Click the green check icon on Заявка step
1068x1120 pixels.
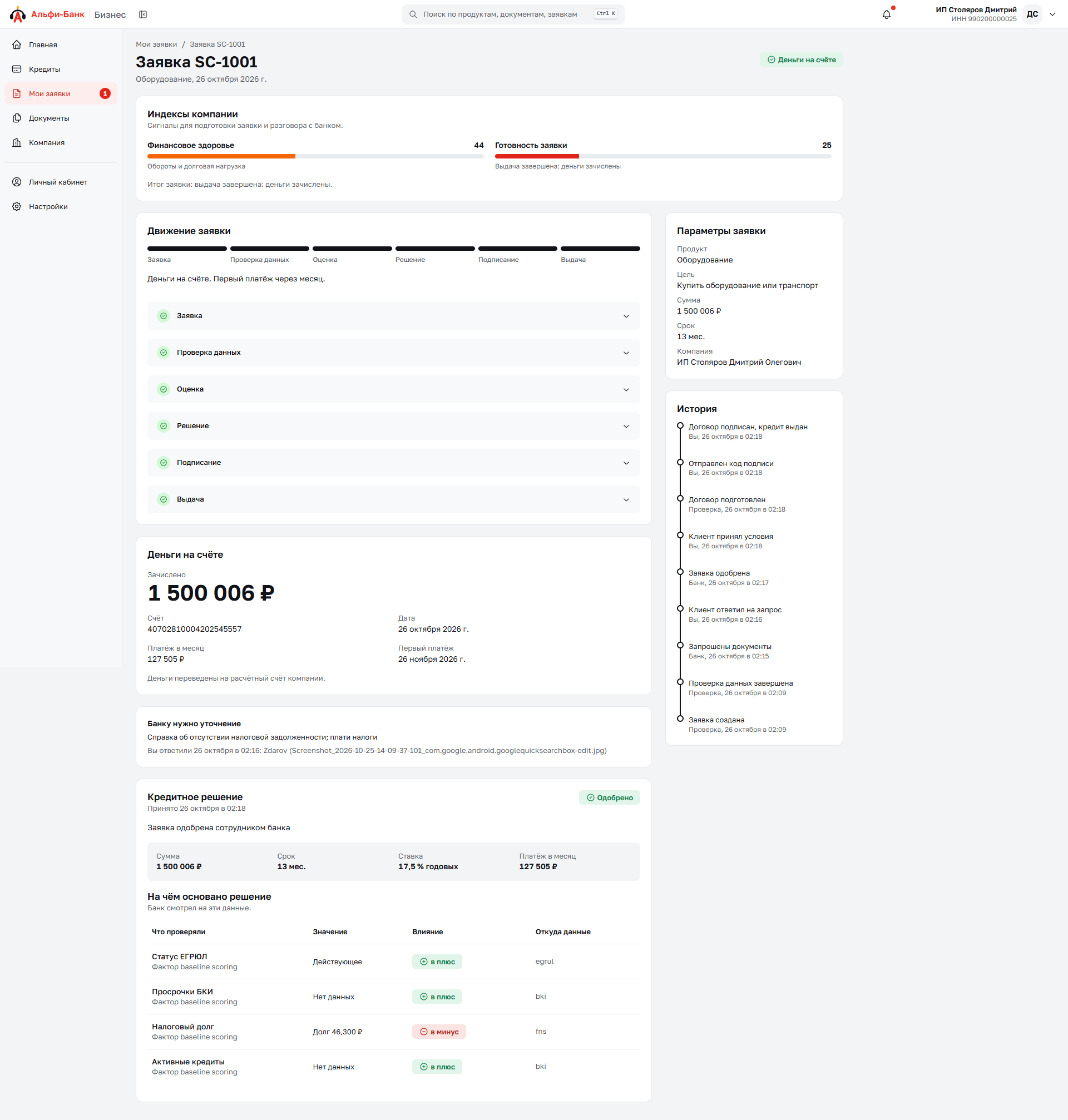click(x=164, y=316)
